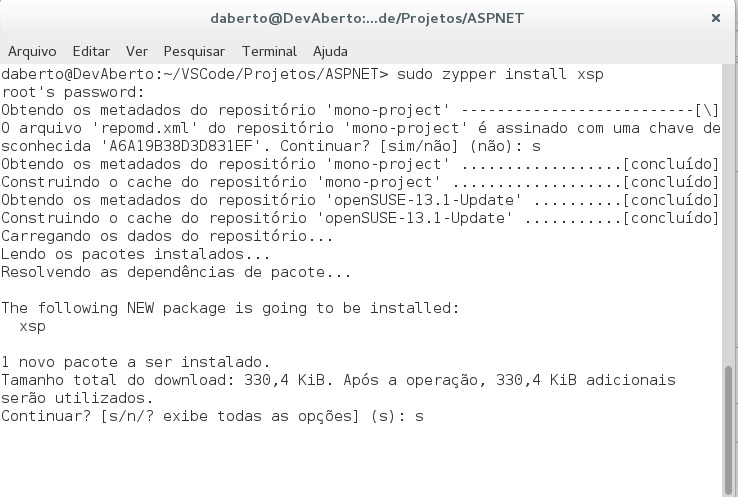Image resolution: width=738 pixels, height=497 pixels.
Task: Open the Ver menu
Action: click(x=137, y=51)
